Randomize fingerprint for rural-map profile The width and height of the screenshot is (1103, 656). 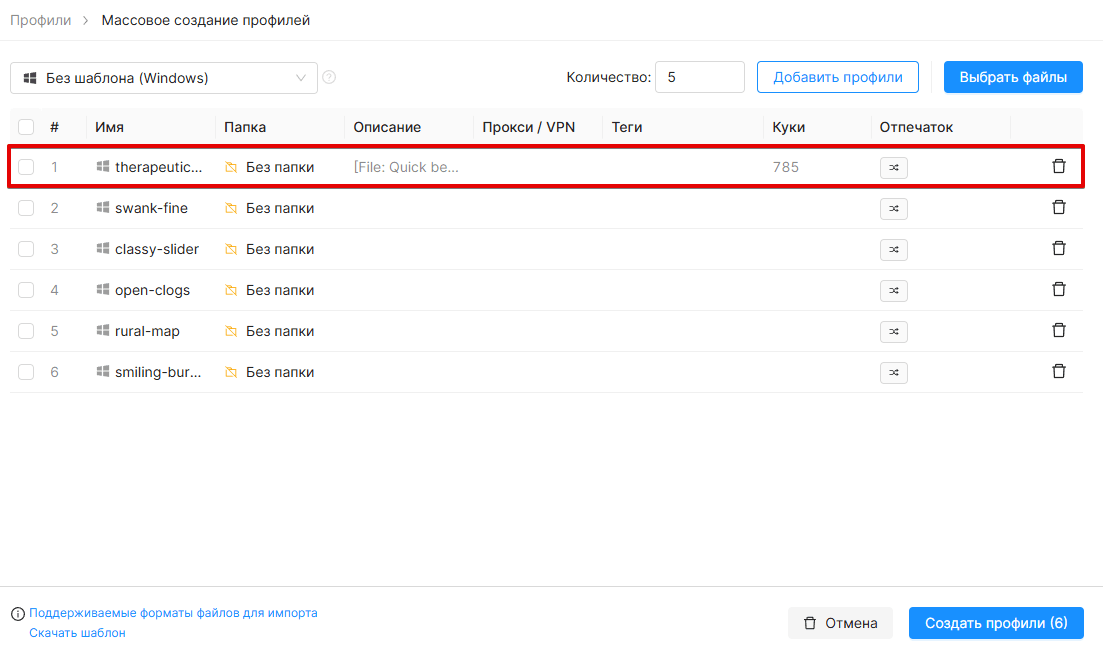click(x=893, y=331)
